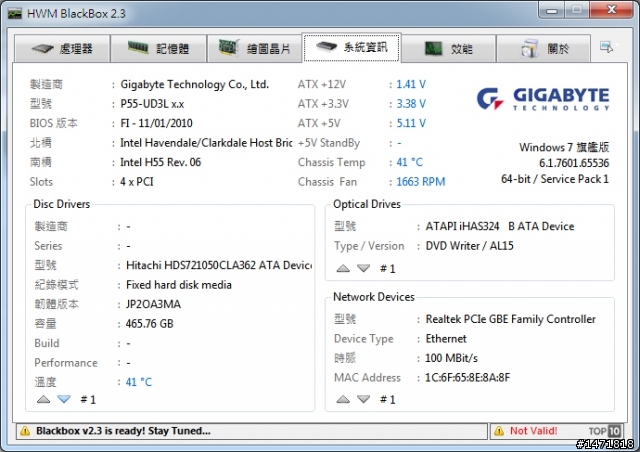Click the MAC address 1C:6F:65:8E:8A:8F
640x452 pixels.
tap(468, 377)
